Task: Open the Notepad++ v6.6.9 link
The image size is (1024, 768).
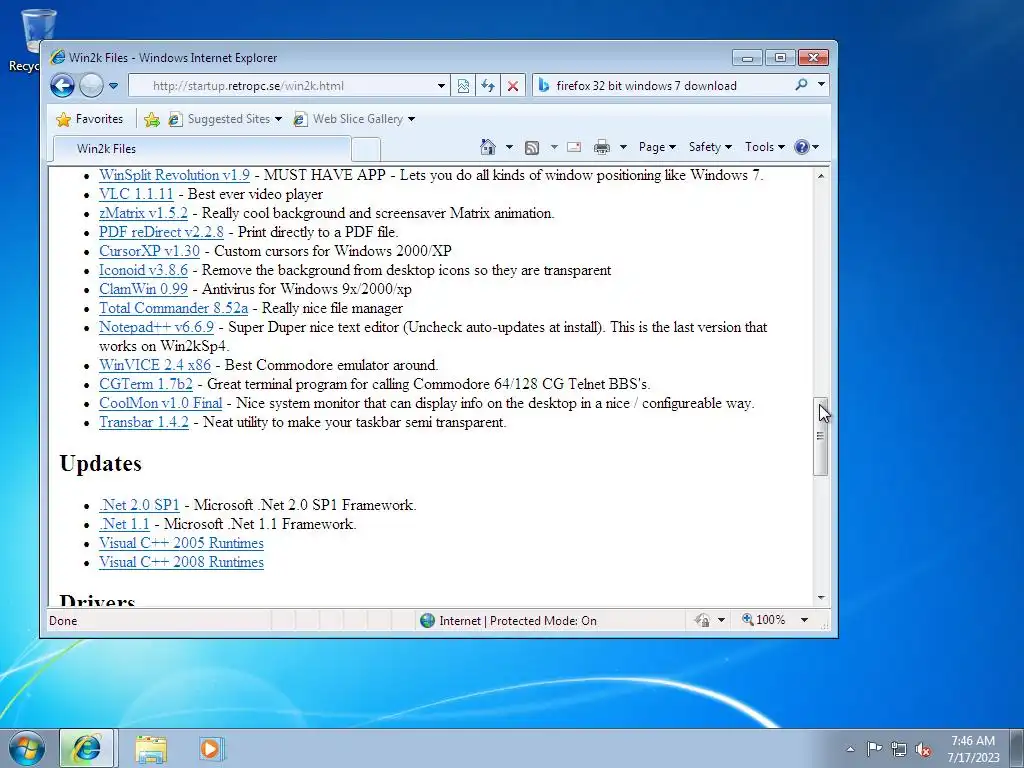Action: (x=156, y=327)
